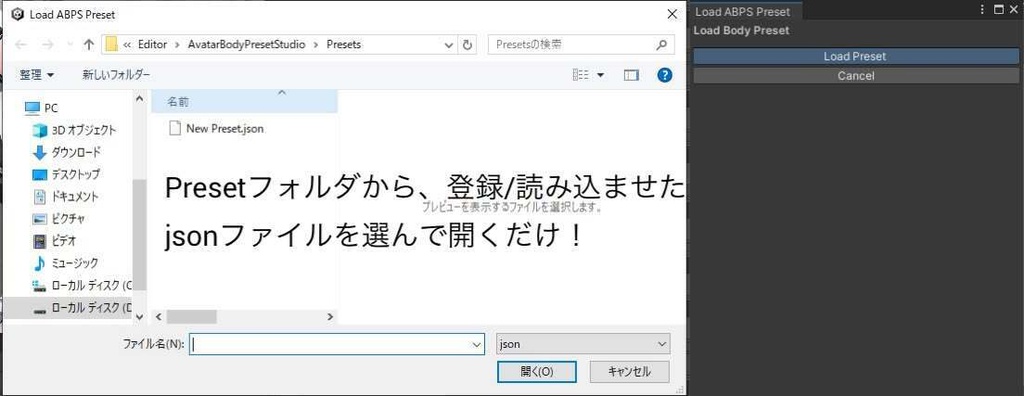Expand the file name history dropdown arrow
The height and width of the screenshot is (396, 1024).
click(476, 344)
